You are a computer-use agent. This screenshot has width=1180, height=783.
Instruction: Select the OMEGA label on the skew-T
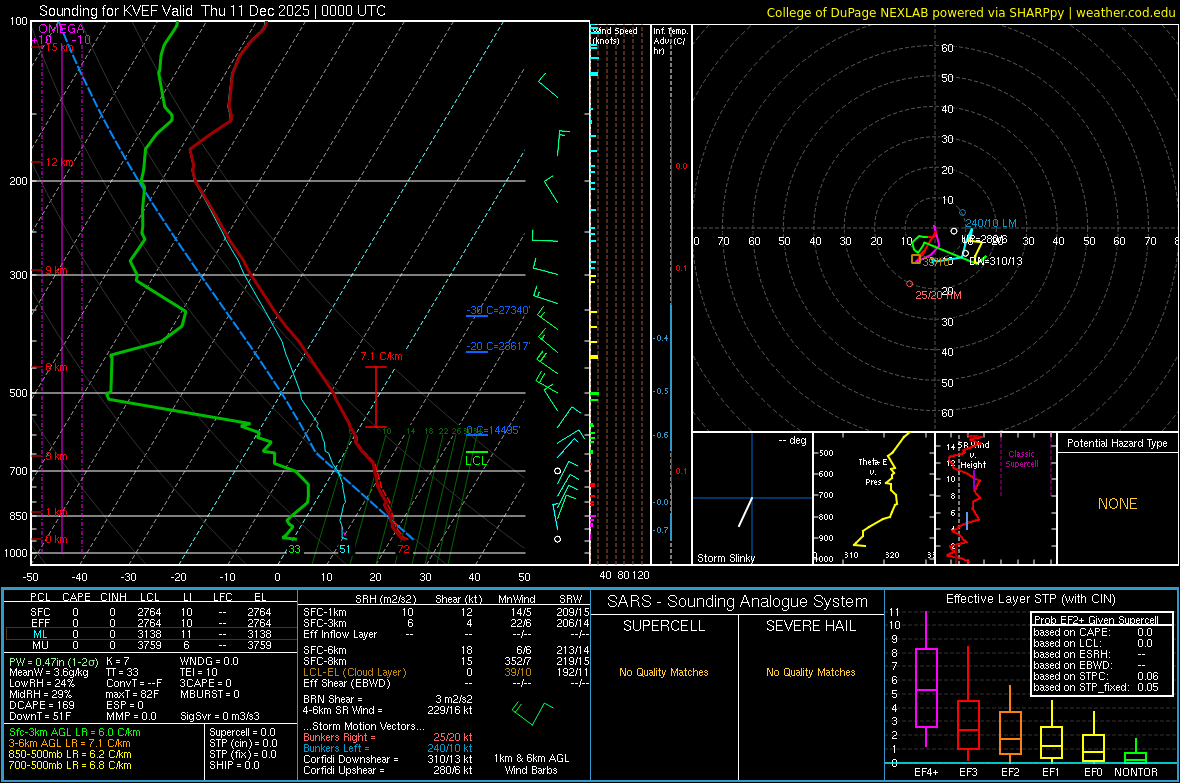tap(62, 29)
